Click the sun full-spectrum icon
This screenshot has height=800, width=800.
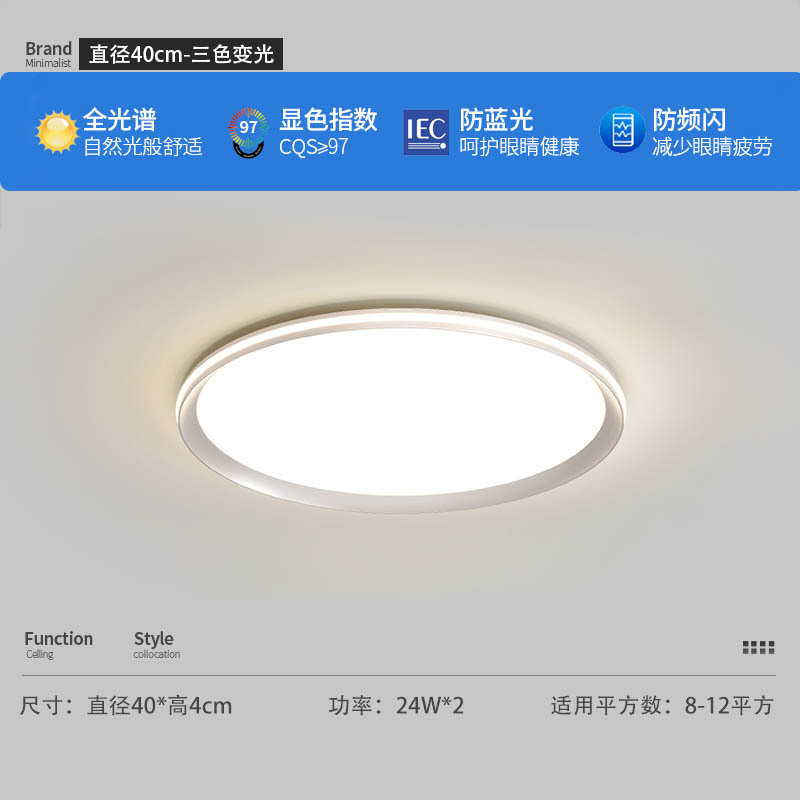pyautogui.click(x=57, y=132)
